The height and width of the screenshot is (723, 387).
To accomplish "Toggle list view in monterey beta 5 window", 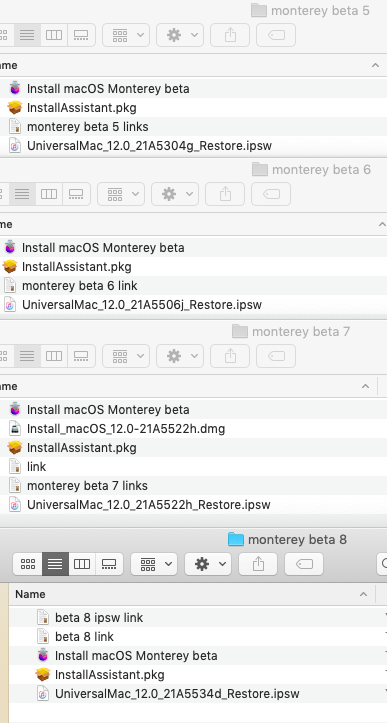I will point(27,35).
